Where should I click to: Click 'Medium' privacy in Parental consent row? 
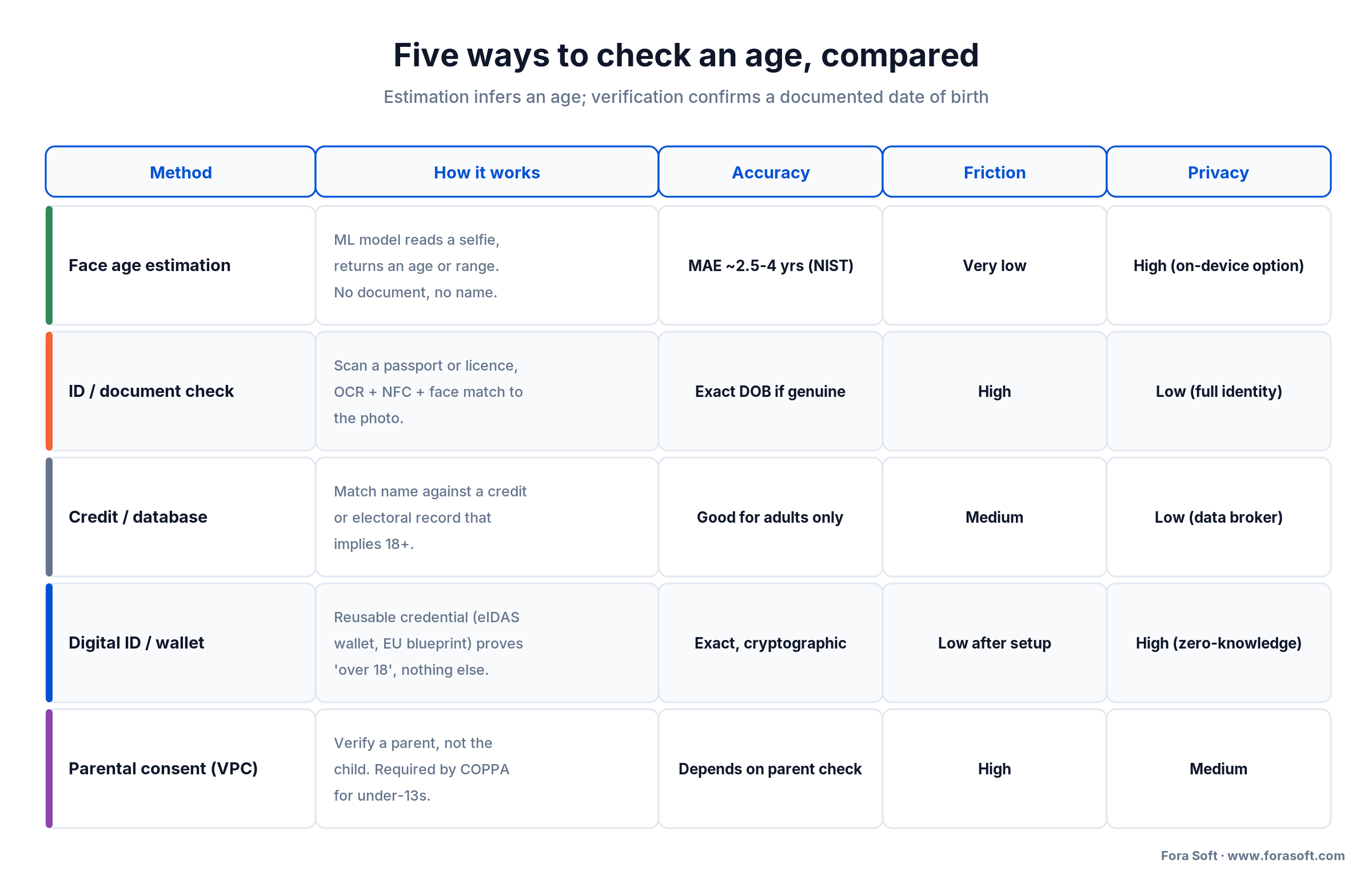tap(1218, 769)
